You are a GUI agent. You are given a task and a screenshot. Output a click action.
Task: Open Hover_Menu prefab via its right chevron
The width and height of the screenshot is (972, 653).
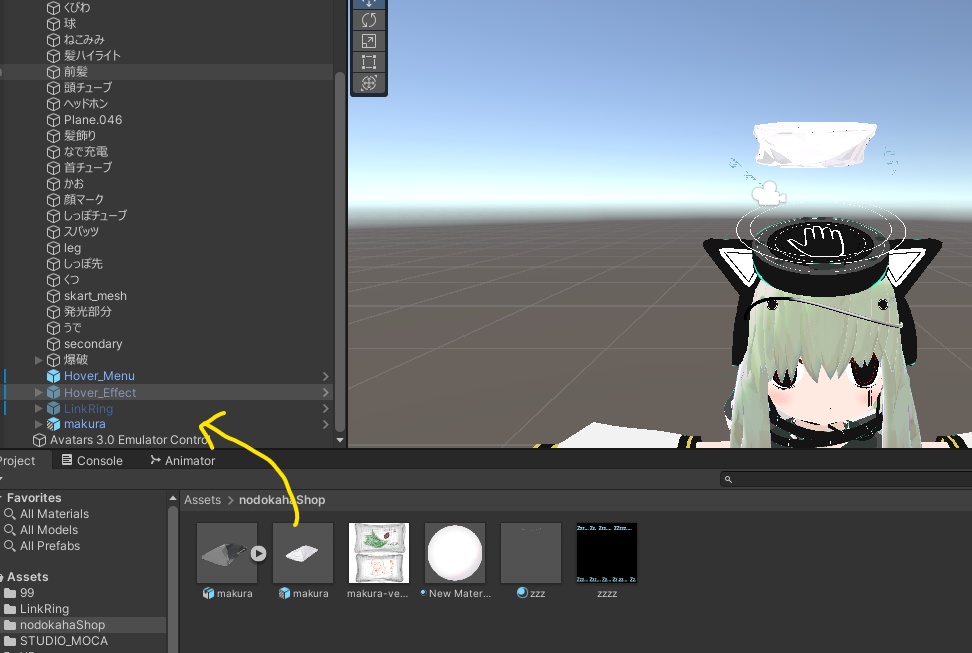(325, 376)
